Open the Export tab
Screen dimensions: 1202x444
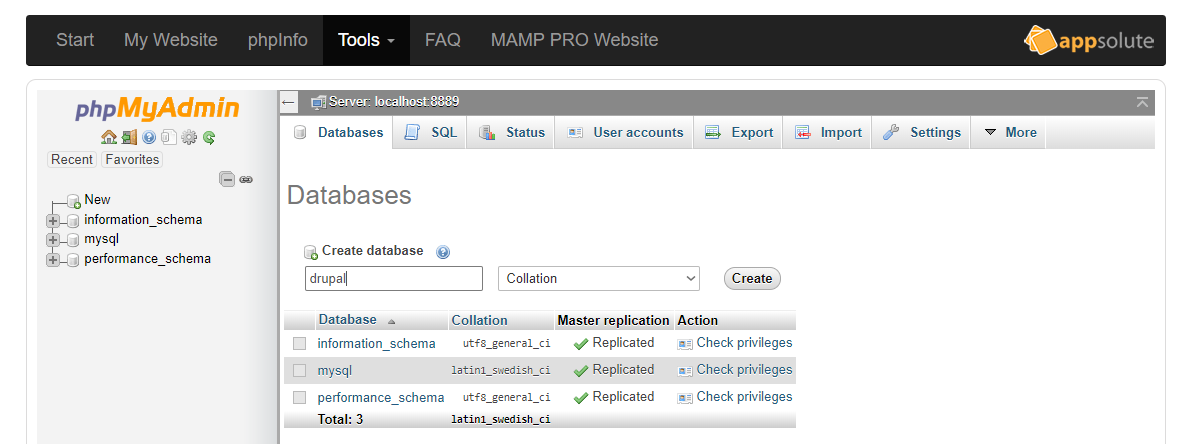[x=738, y=132]
